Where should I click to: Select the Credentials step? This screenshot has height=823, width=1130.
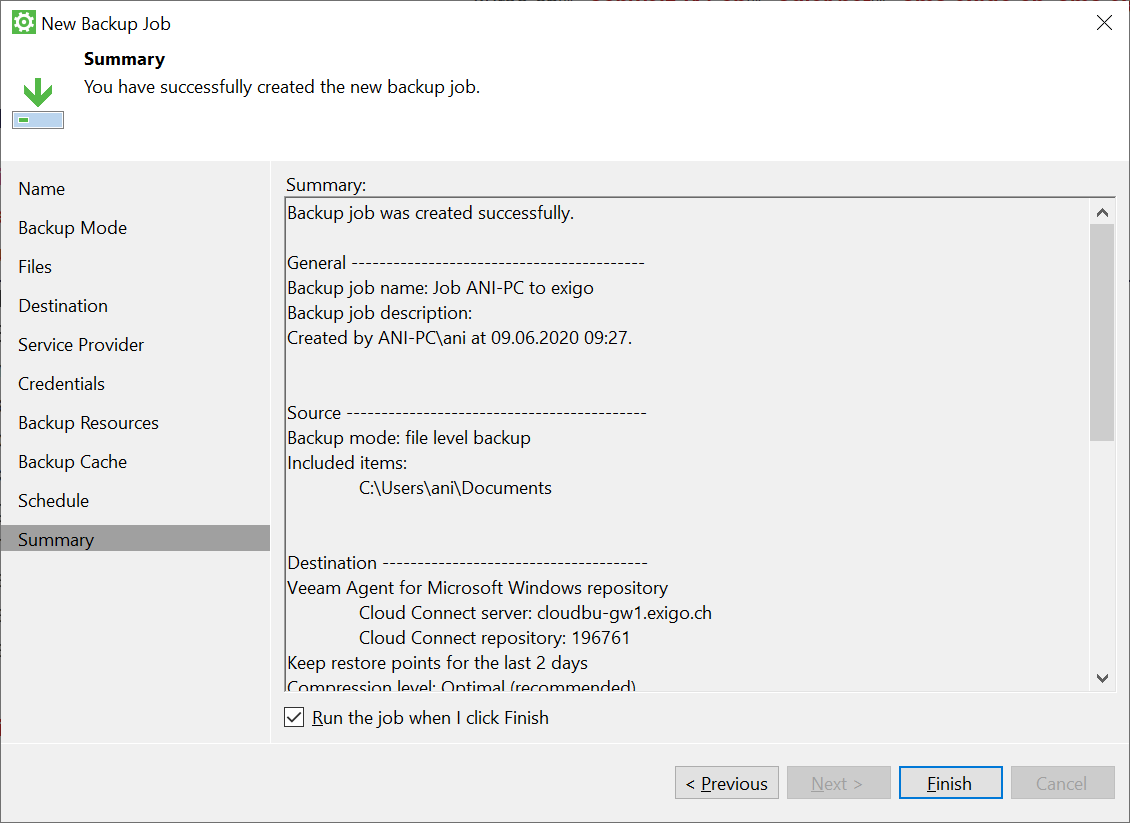(62, 383)
